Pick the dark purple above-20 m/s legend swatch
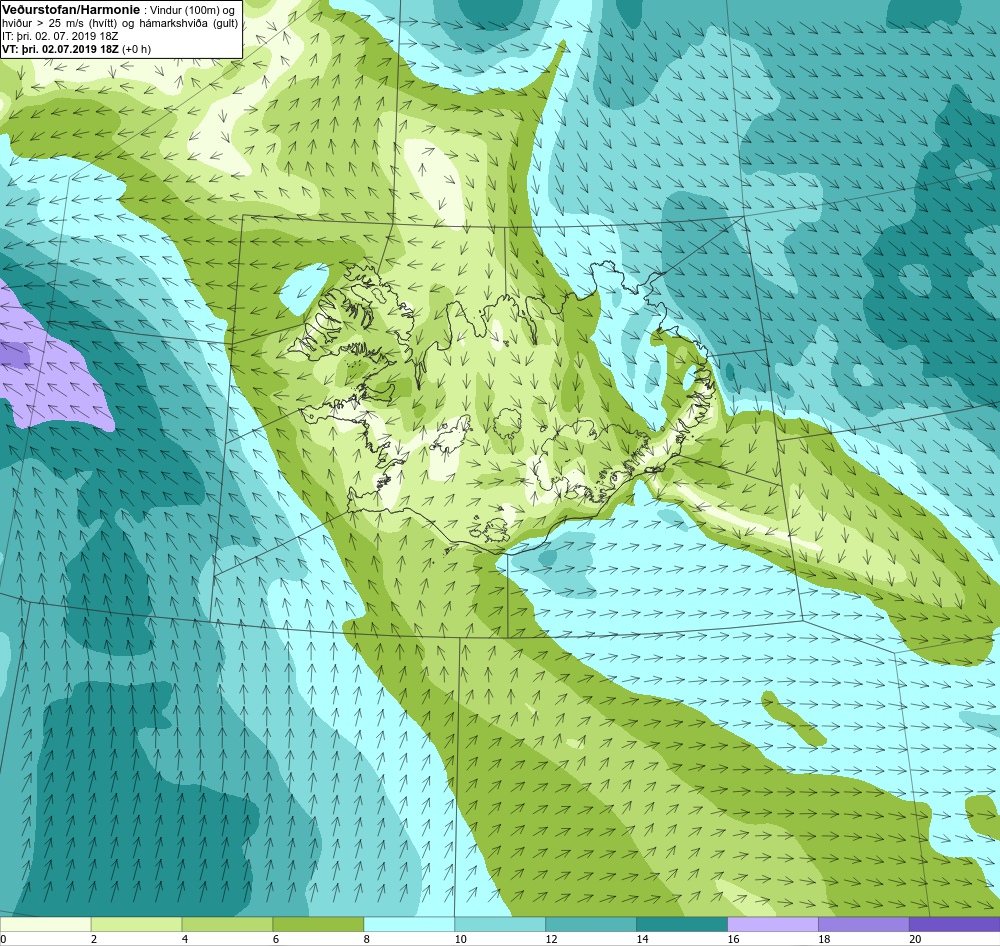 point(954,924)
